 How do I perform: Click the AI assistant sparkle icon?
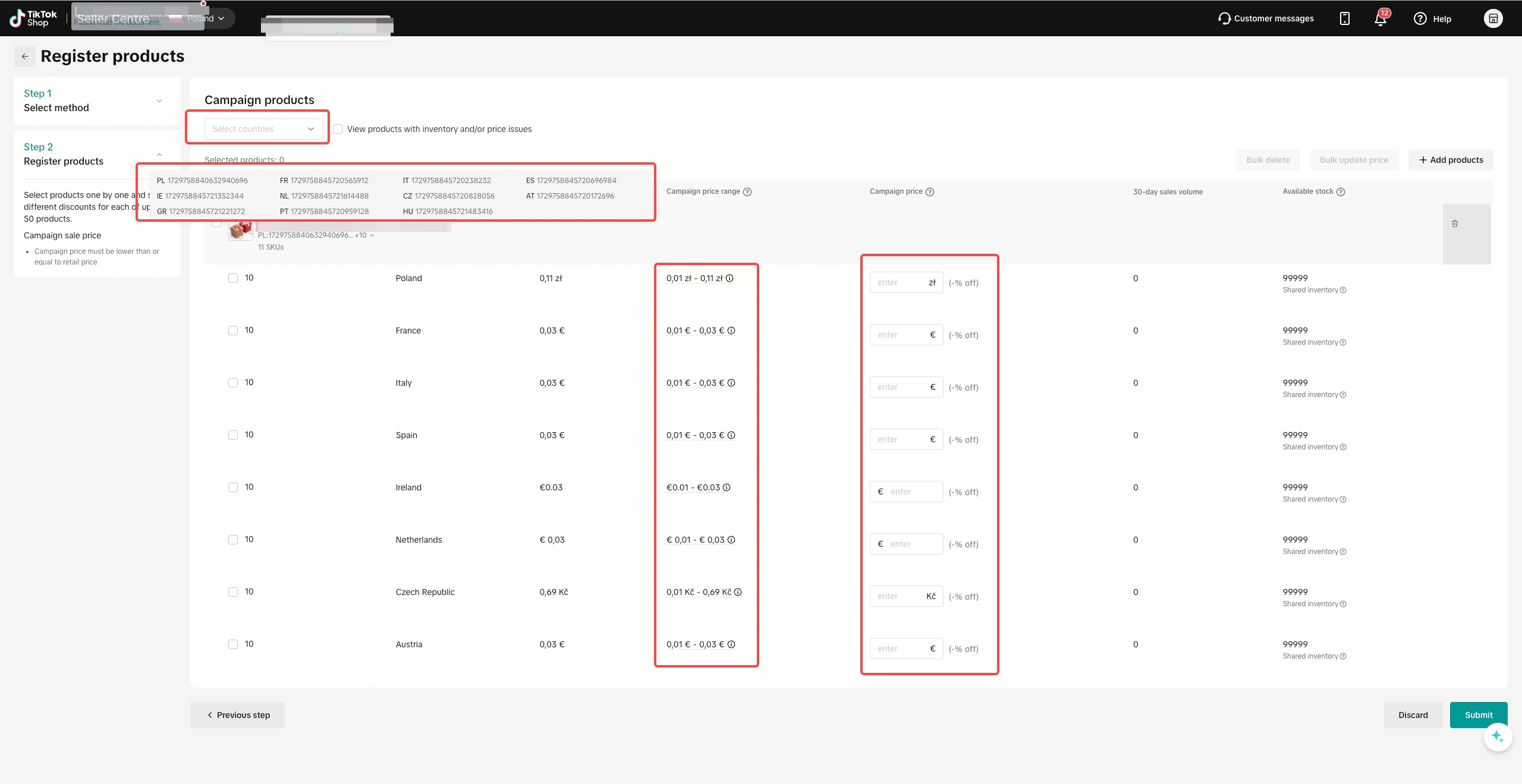point(1498,737)
